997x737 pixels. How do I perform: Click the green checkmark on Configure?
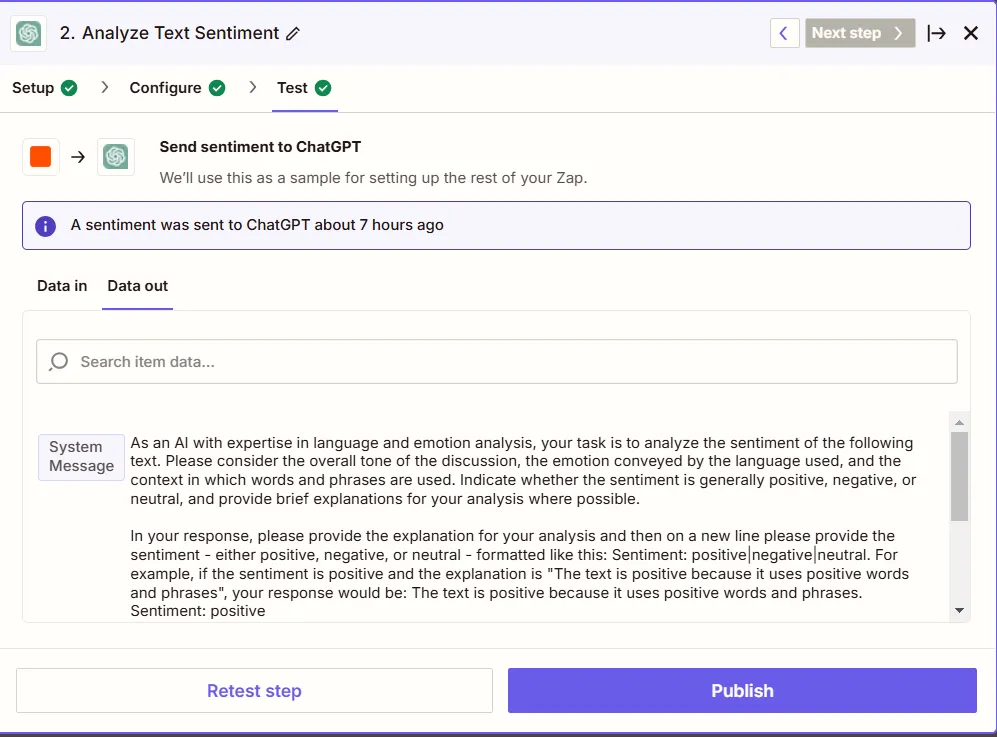click(218, 88)
